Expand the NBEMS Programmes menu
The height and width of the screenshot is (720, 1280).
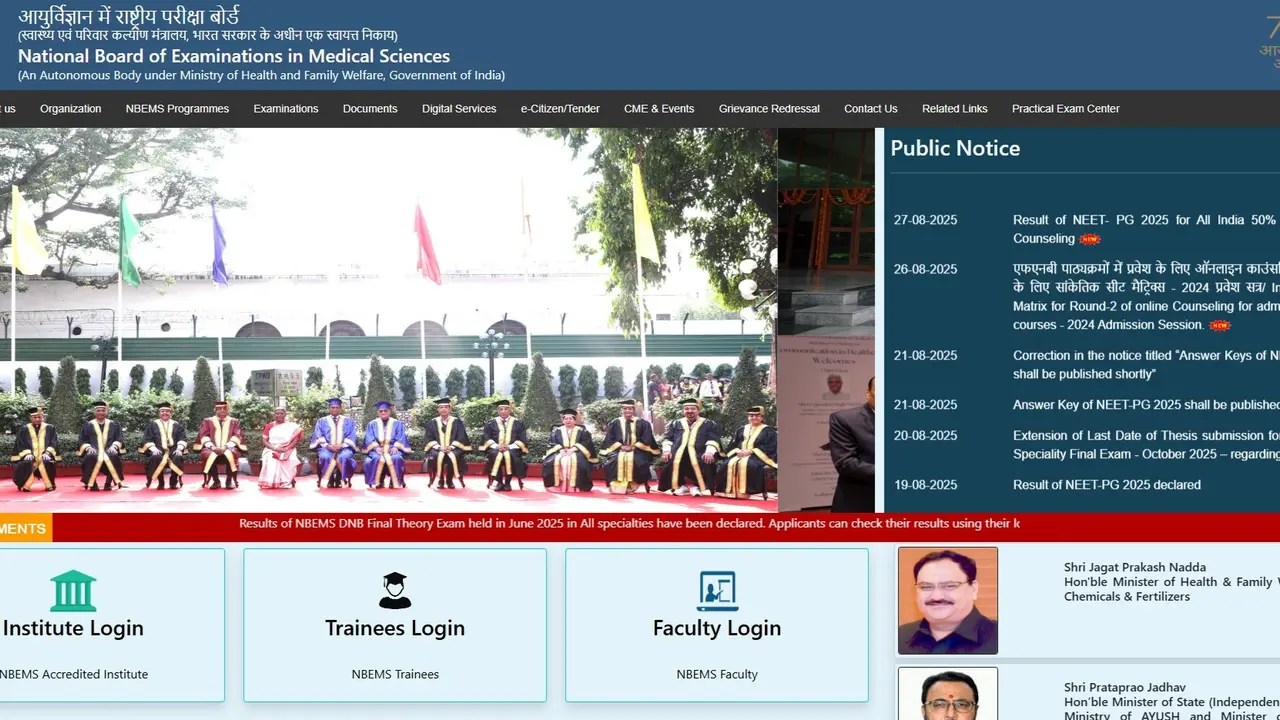click(177, 109)
